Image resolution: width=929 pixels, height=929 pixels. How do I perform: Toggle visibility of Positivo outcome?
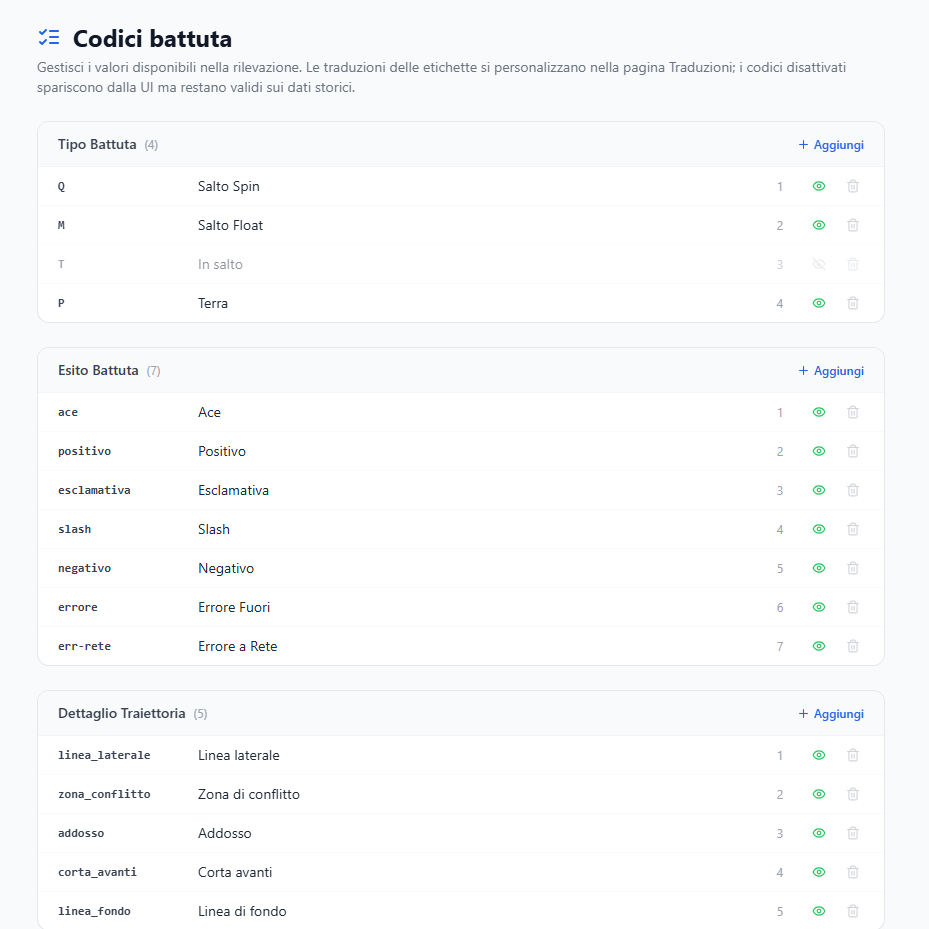(819, 451)
